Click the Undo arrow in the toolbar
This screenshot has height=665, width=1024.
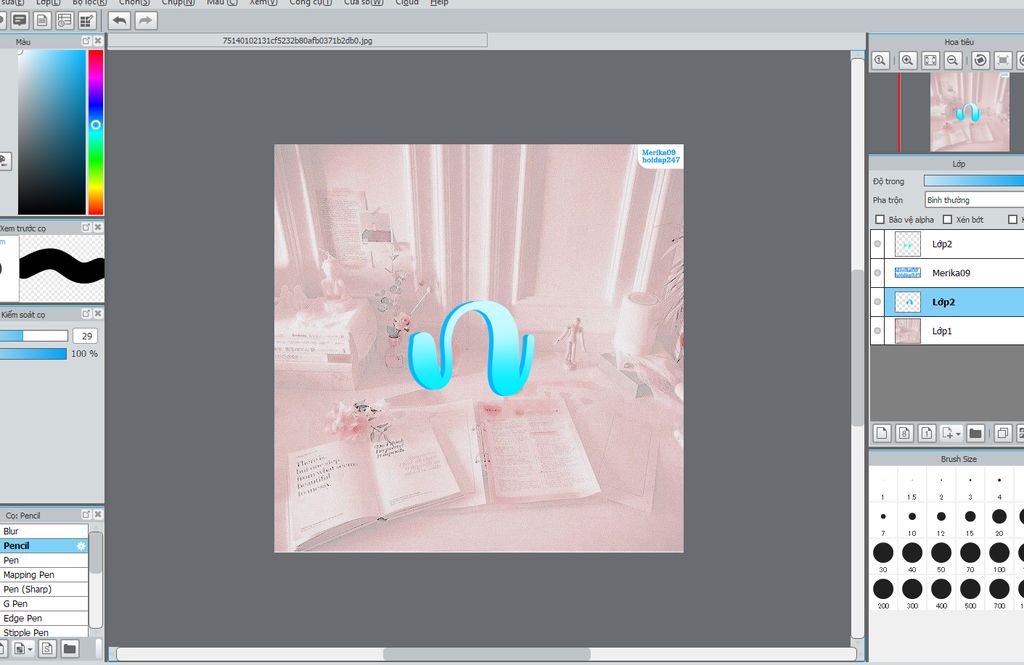point(120,21)
